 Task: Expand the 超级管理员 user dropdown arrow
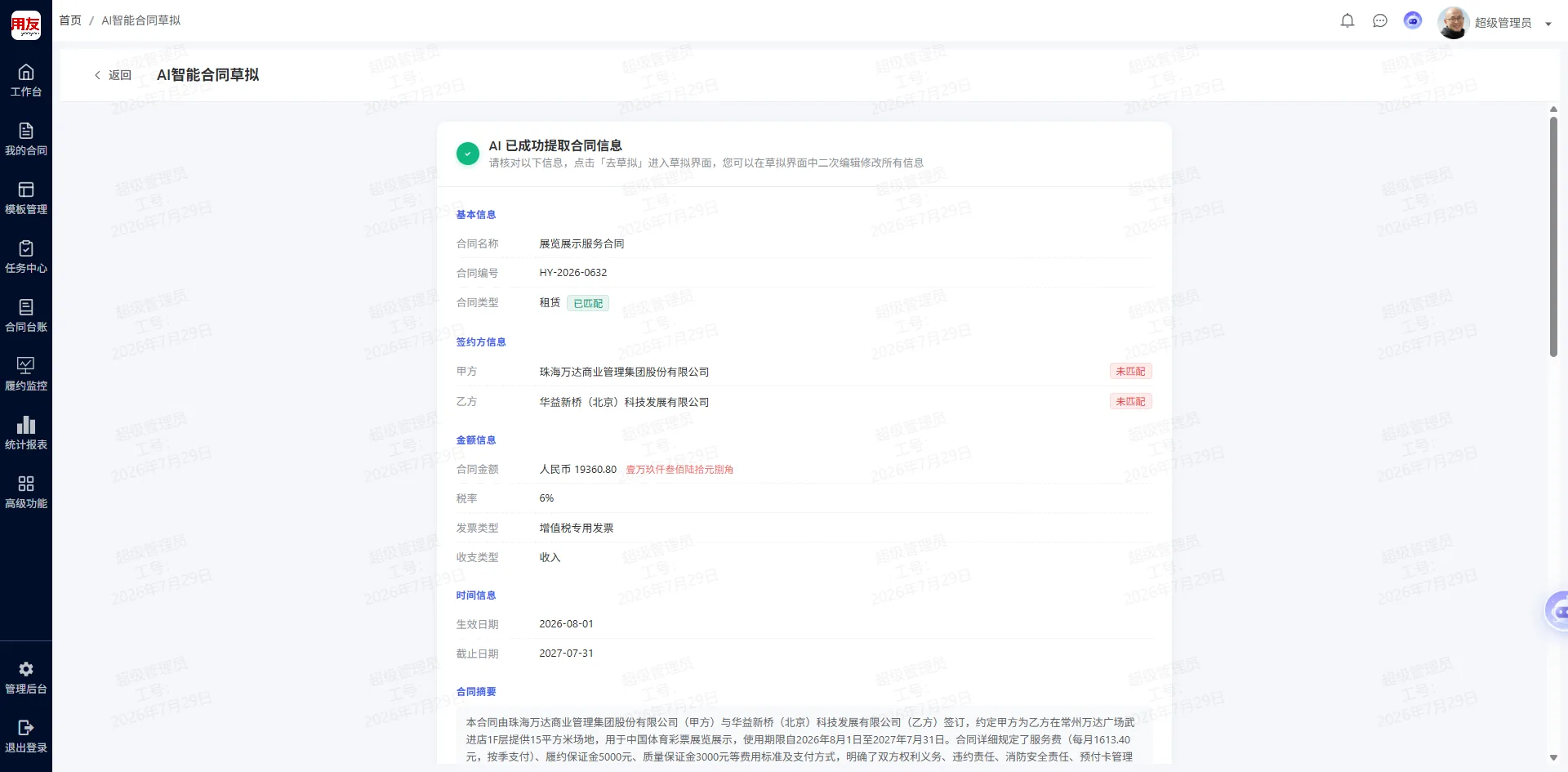click(x=1548, y=24)
